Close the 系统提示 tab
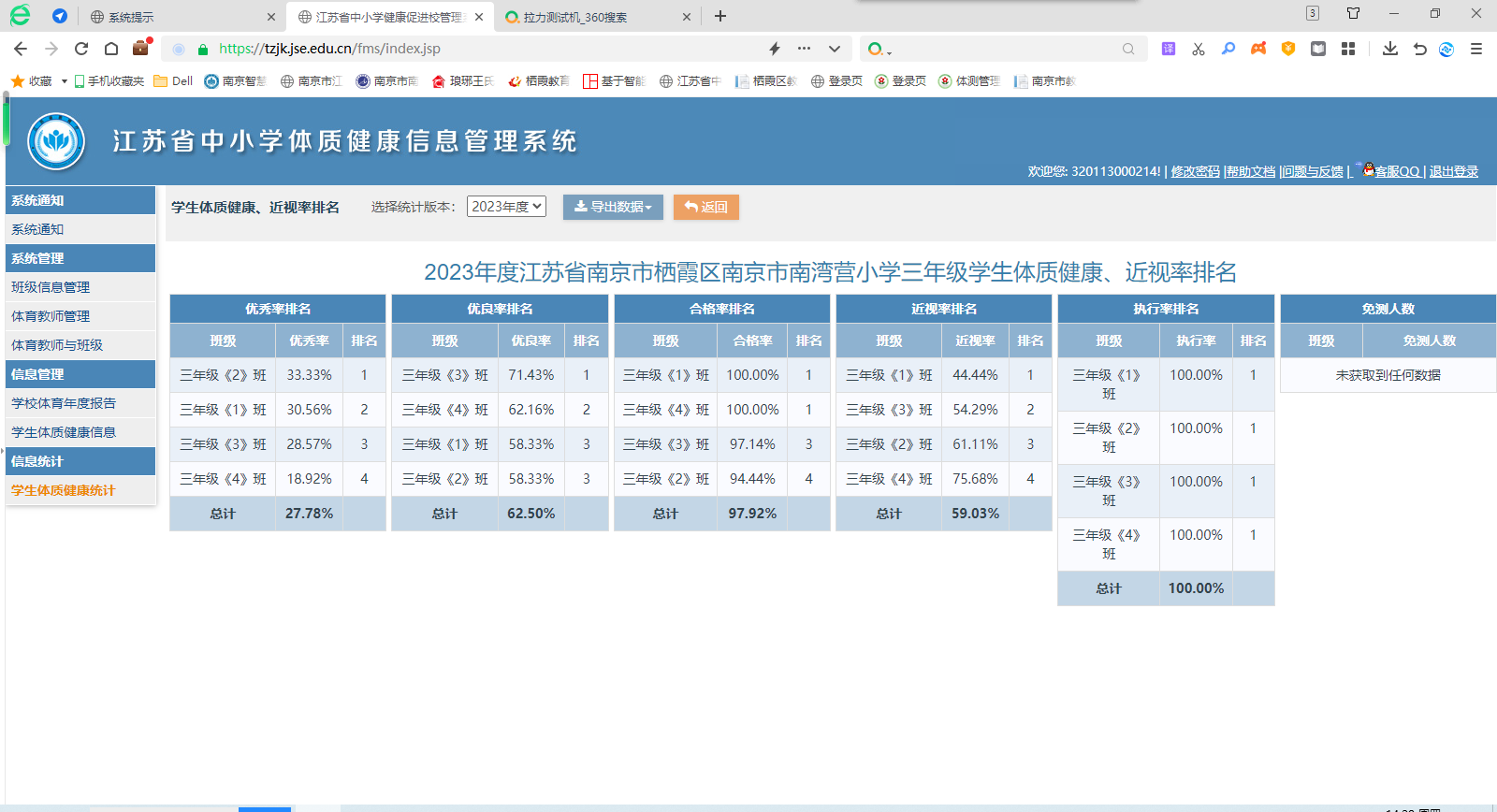Screen dimensions: 1497x812 pos(271,17)
